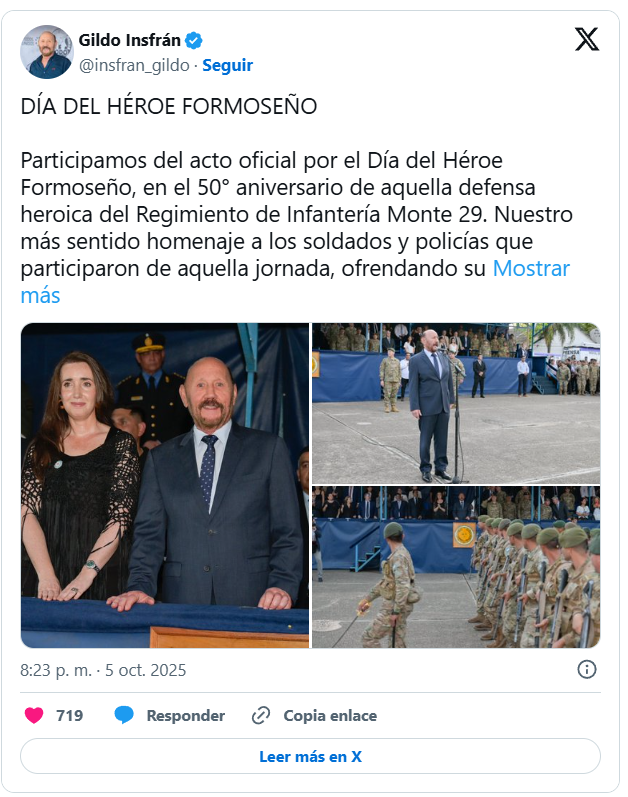Click the 719 likes count
The image size is (628, 797).
tap(70, 716)
